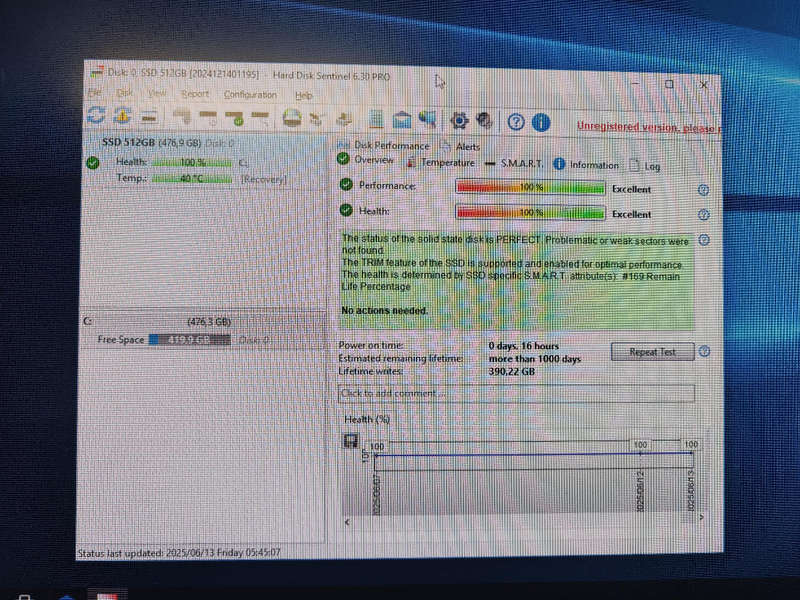Click the Refresh toolbar icon with blue arrows
The height and width of the screenshot is (600, 800).
pyautogui.click(x=96, y=115)
